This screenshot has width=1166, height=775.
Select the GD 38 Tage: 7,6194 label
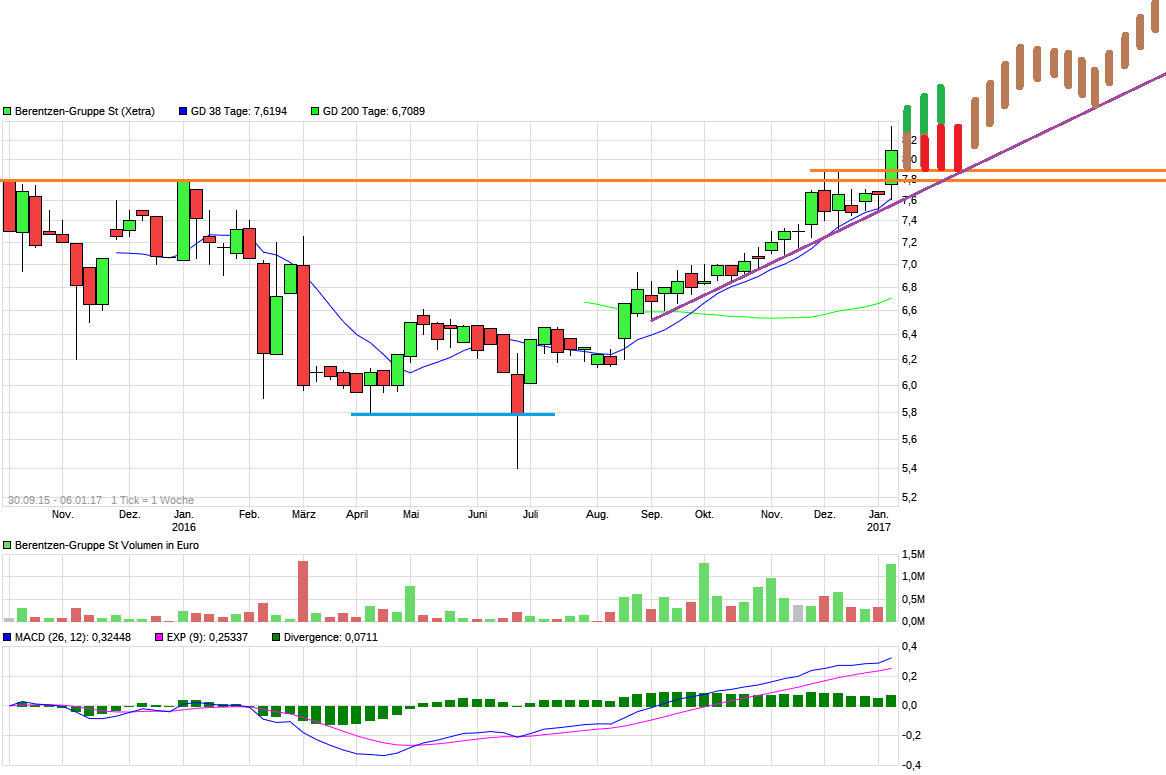[x=238, y=112]
